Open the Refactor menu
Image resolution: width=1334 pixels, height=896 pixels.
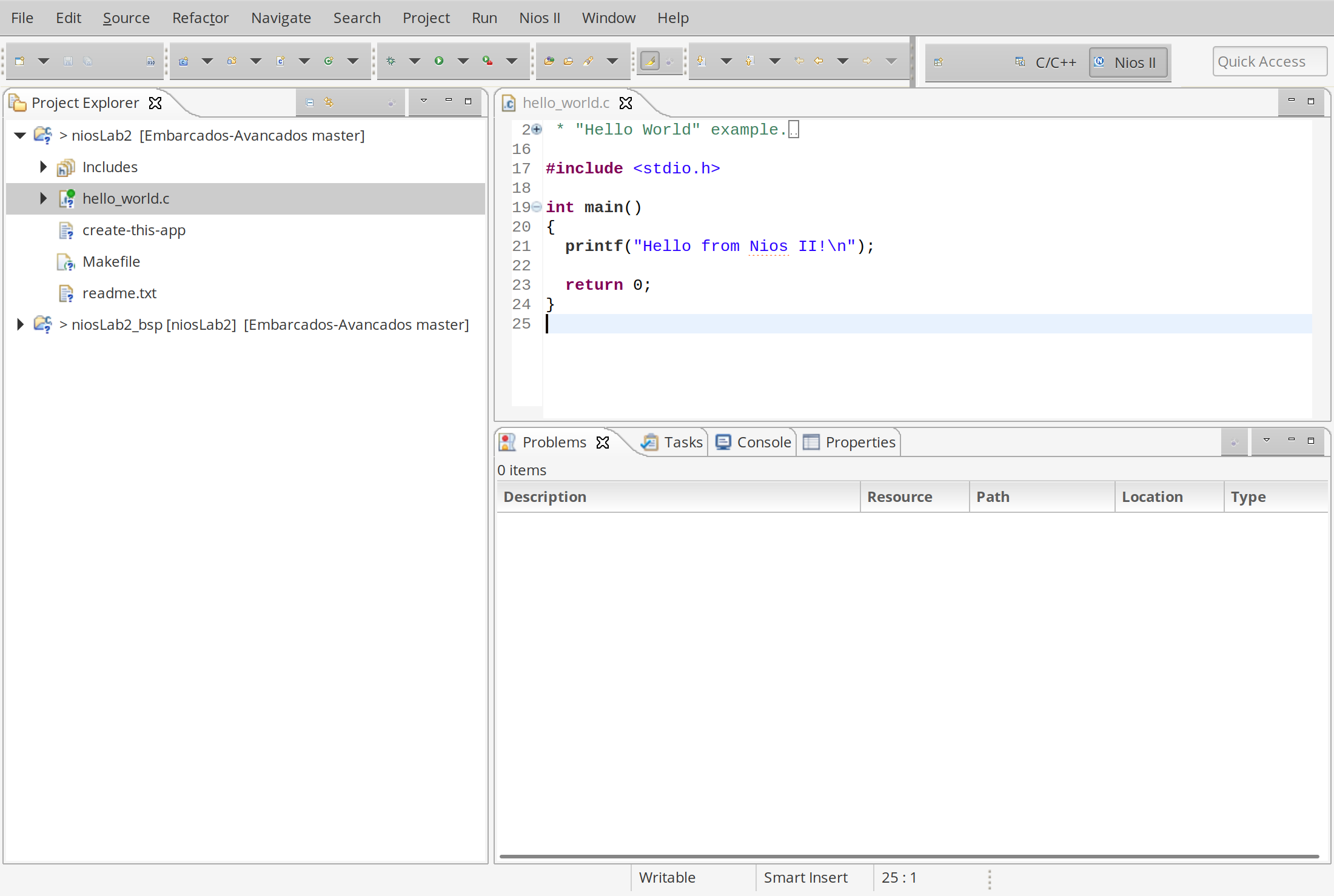200,18
